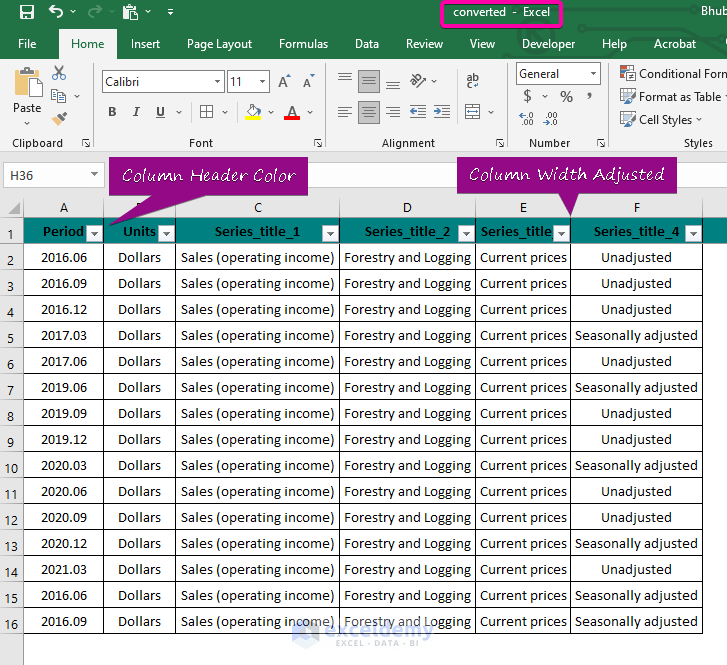Open the Period column filter dropdown
Viewport: 727px width, 665px height.
pos(94,233)
